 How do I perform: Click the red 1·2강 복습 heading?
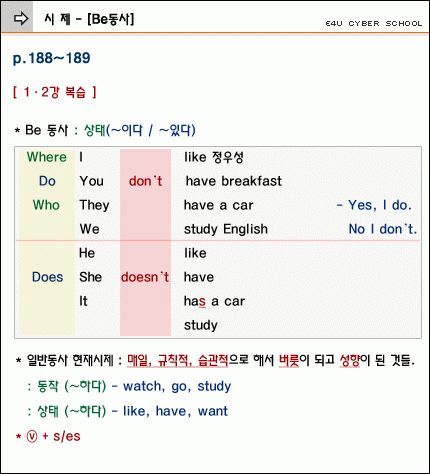point(55,92)
